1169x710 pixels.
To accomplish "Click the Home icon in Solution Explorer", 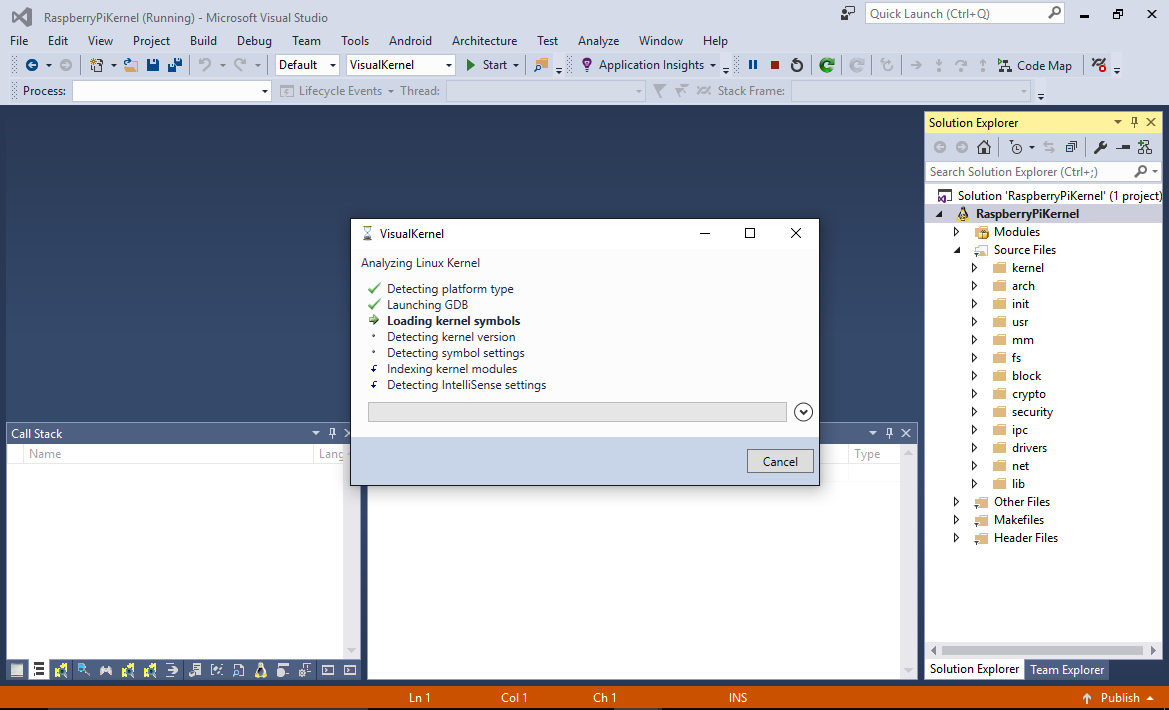I will coord(984,147).
